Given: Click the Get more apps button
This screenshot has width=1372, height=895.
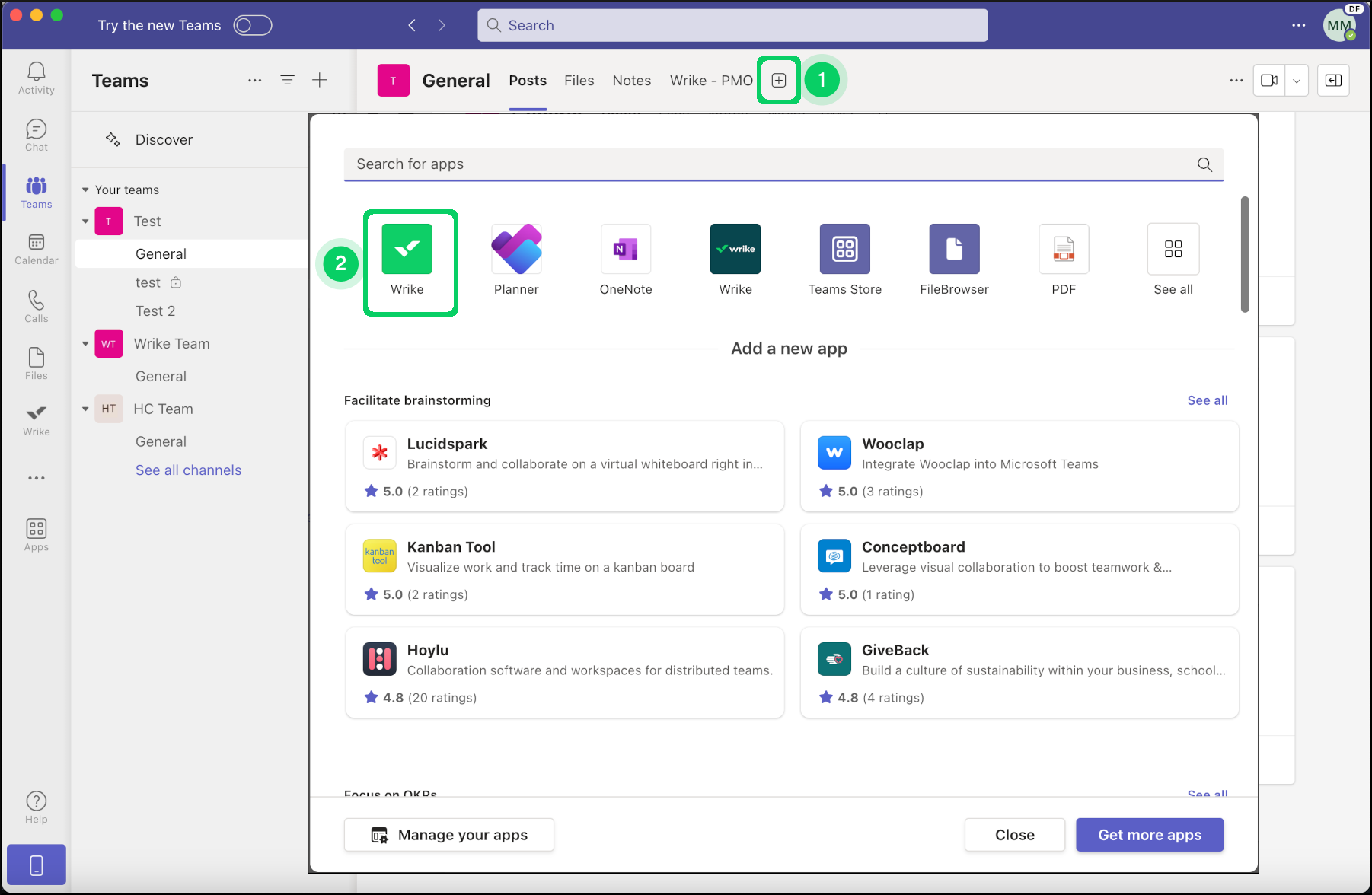Looking at the screenshot, I should tap(1149, 835).
